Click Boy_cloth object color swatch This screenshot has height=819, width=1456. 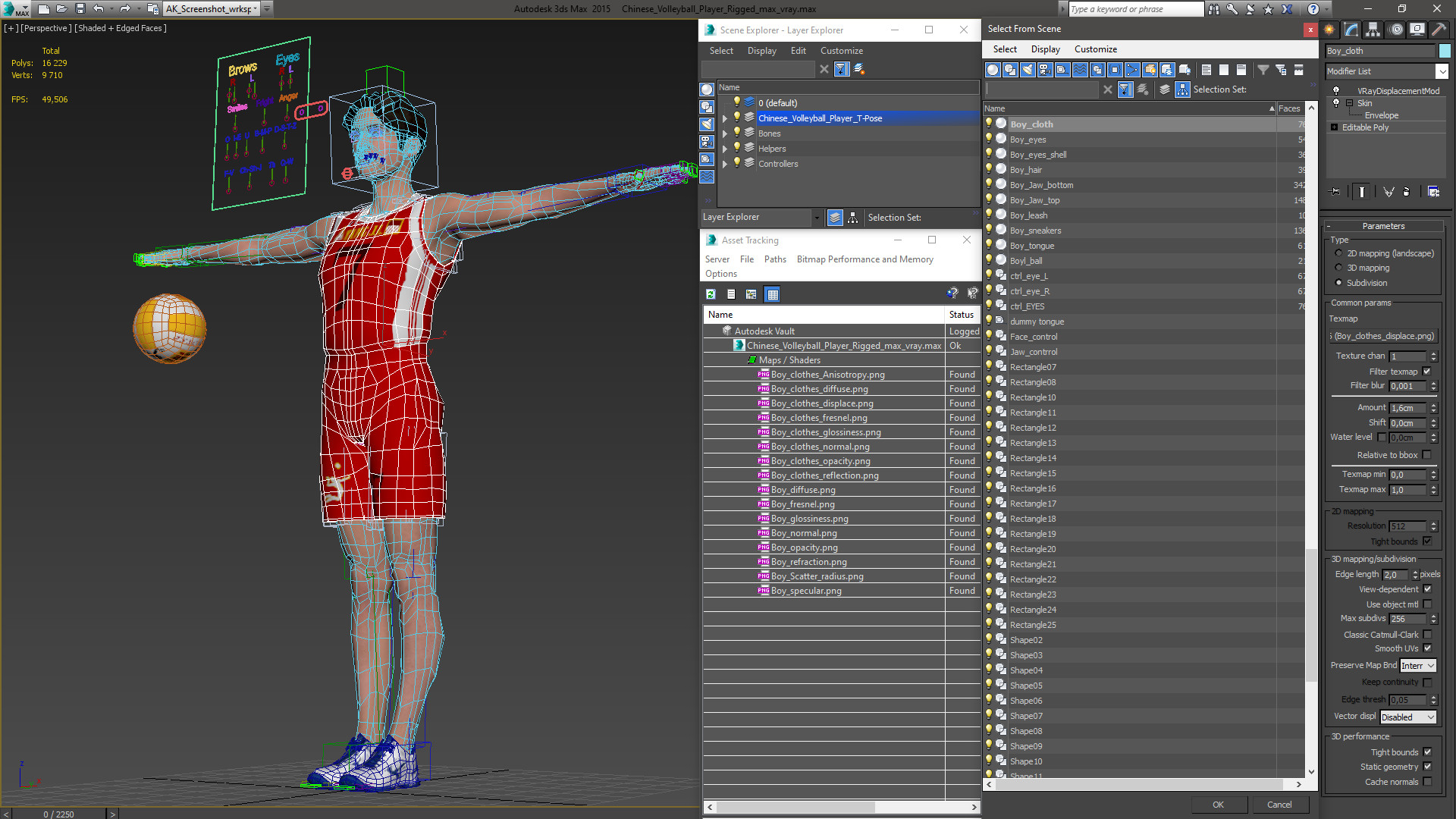pos(1445,51)
